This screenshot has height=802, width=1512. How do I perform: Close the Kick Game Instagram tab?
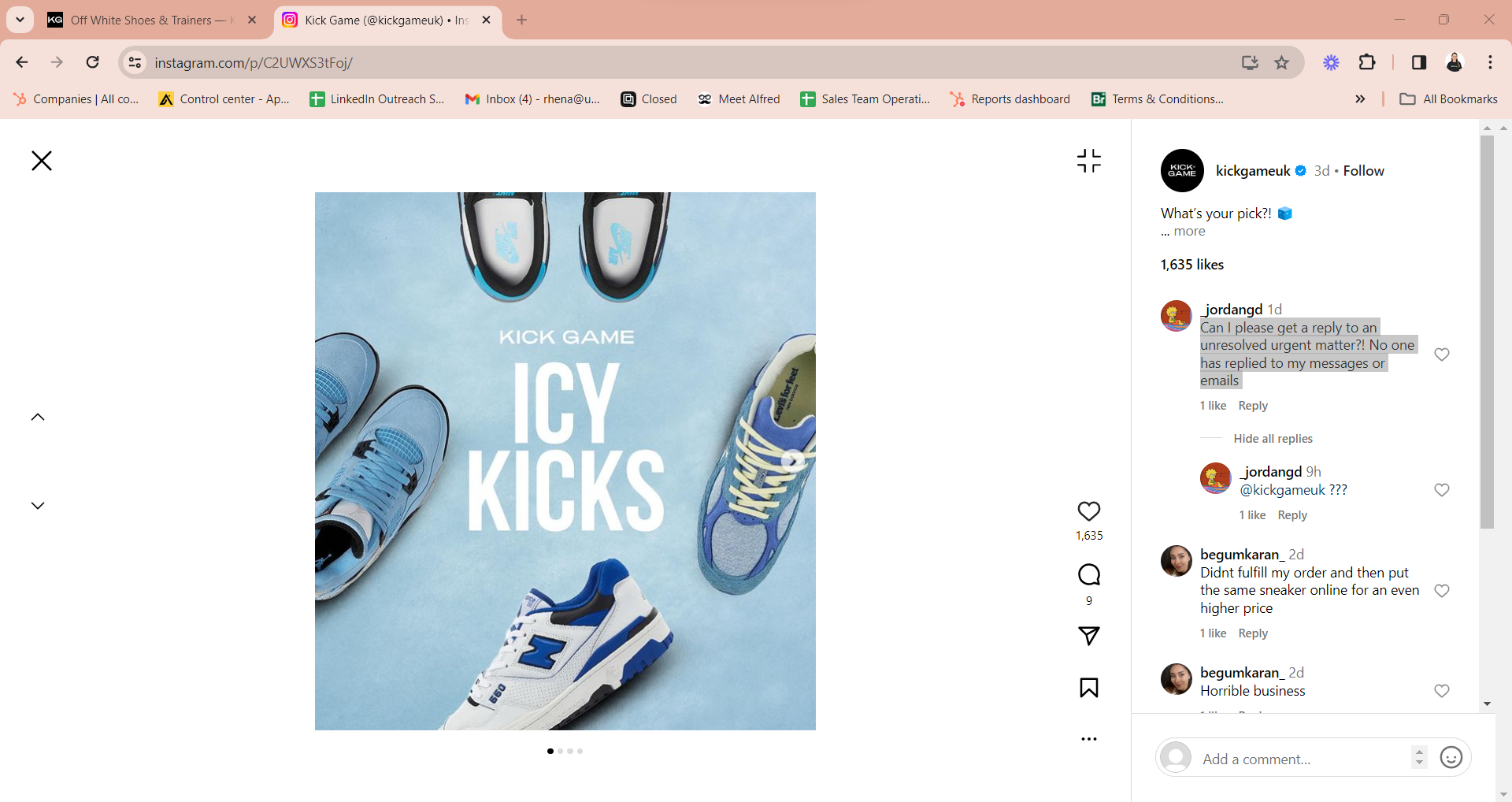click(486, 20)
